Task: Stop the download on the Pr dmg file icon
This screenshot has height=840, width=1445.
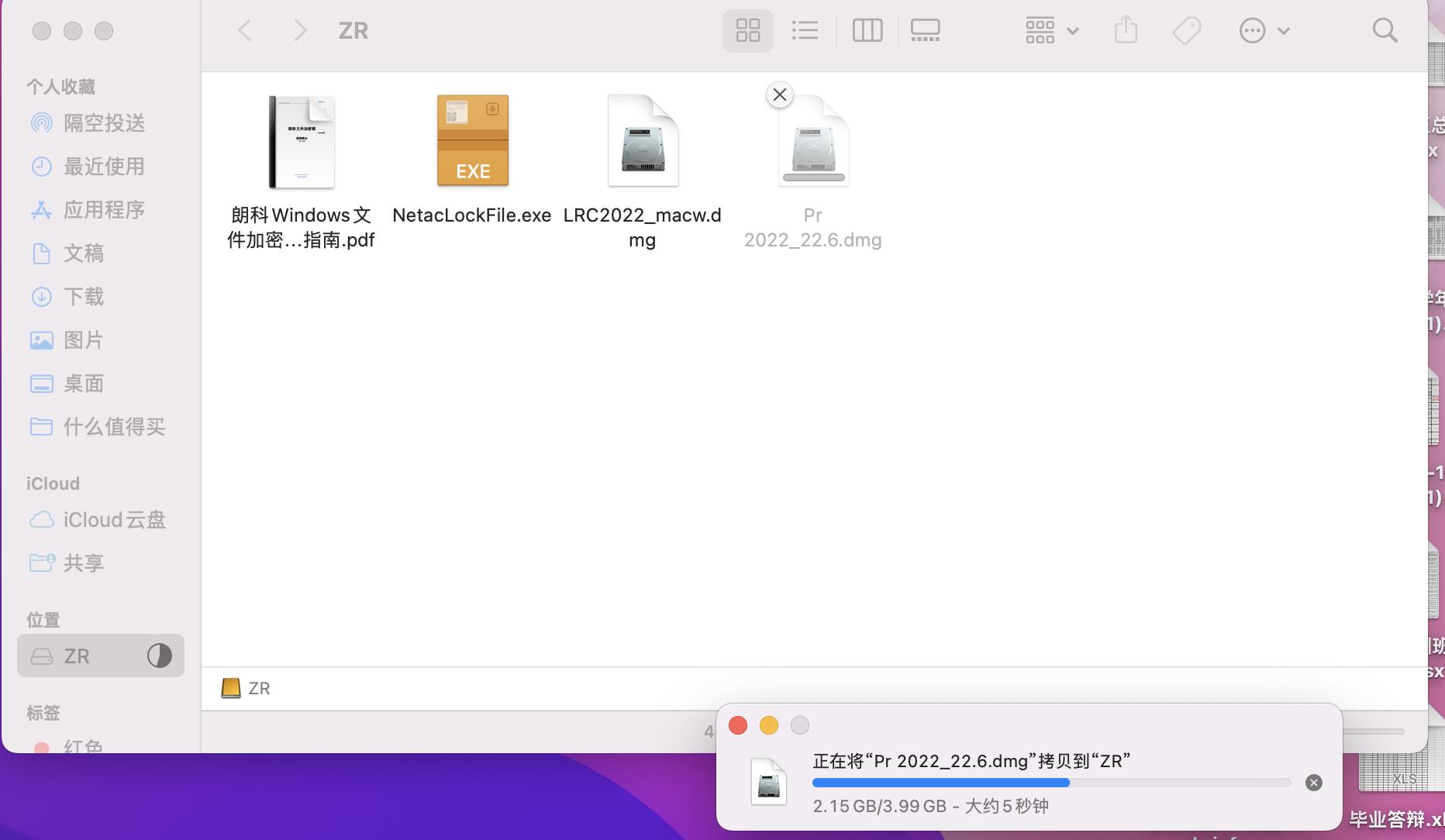Action: 779,95
